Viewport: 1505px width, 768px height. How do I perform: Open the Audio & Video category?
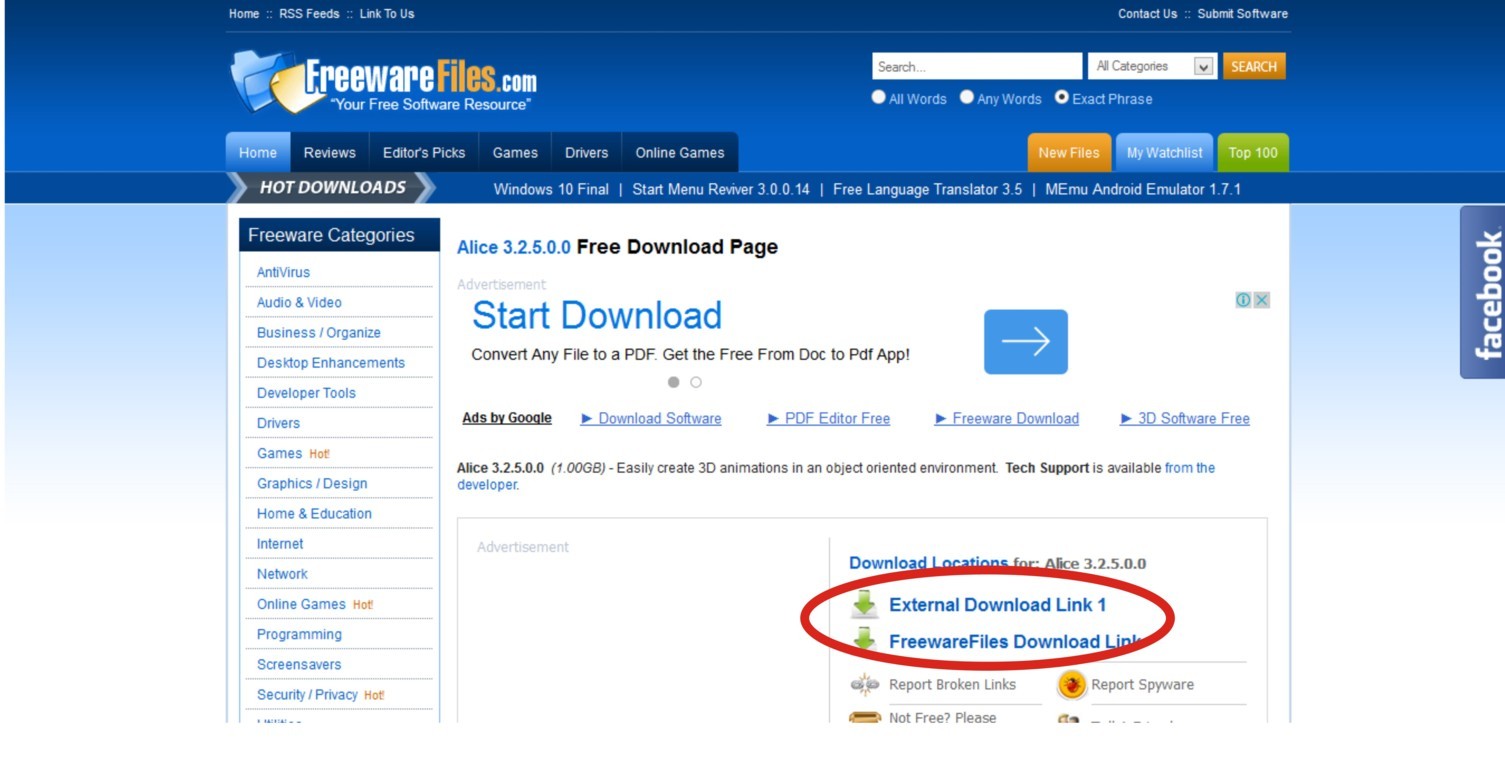click(x=299, y=302)
